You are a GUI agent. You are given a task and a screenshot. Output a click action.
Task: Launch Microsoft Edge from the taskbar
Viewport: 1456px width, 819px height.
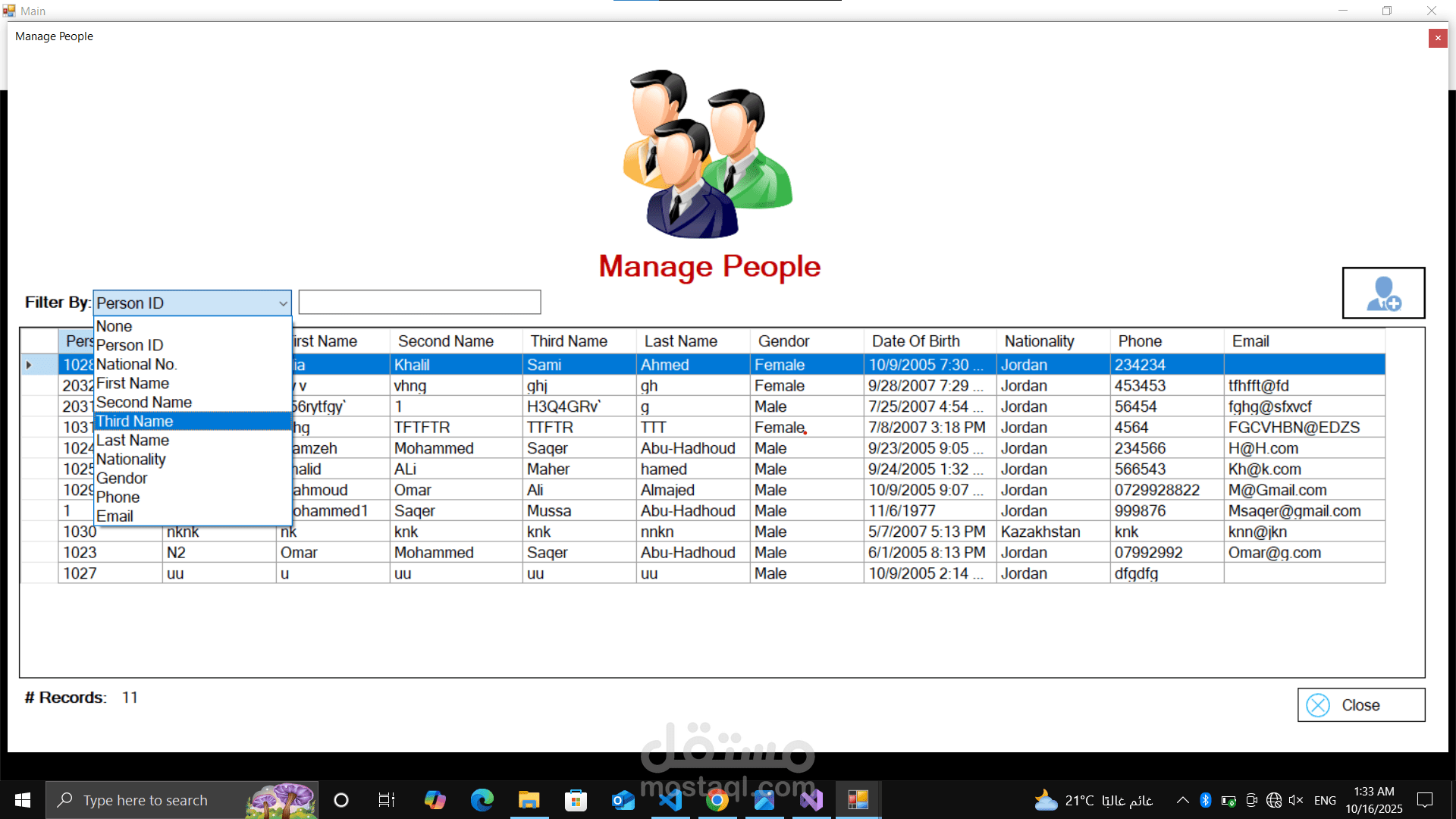click(x=482, y=800)
